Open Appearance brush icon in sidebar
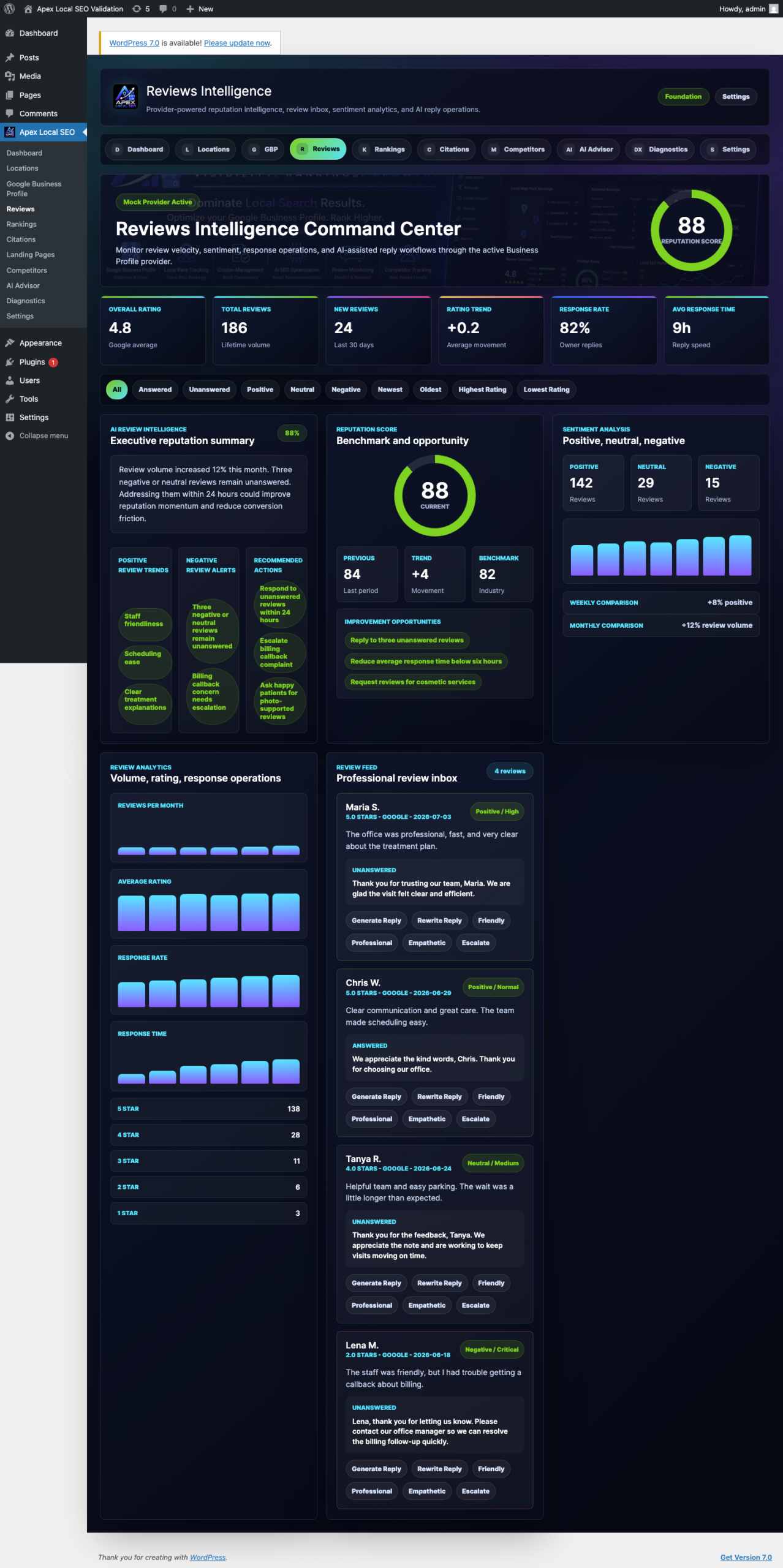This screenshot has width=783, height=1568. click(x=10, y=343)
